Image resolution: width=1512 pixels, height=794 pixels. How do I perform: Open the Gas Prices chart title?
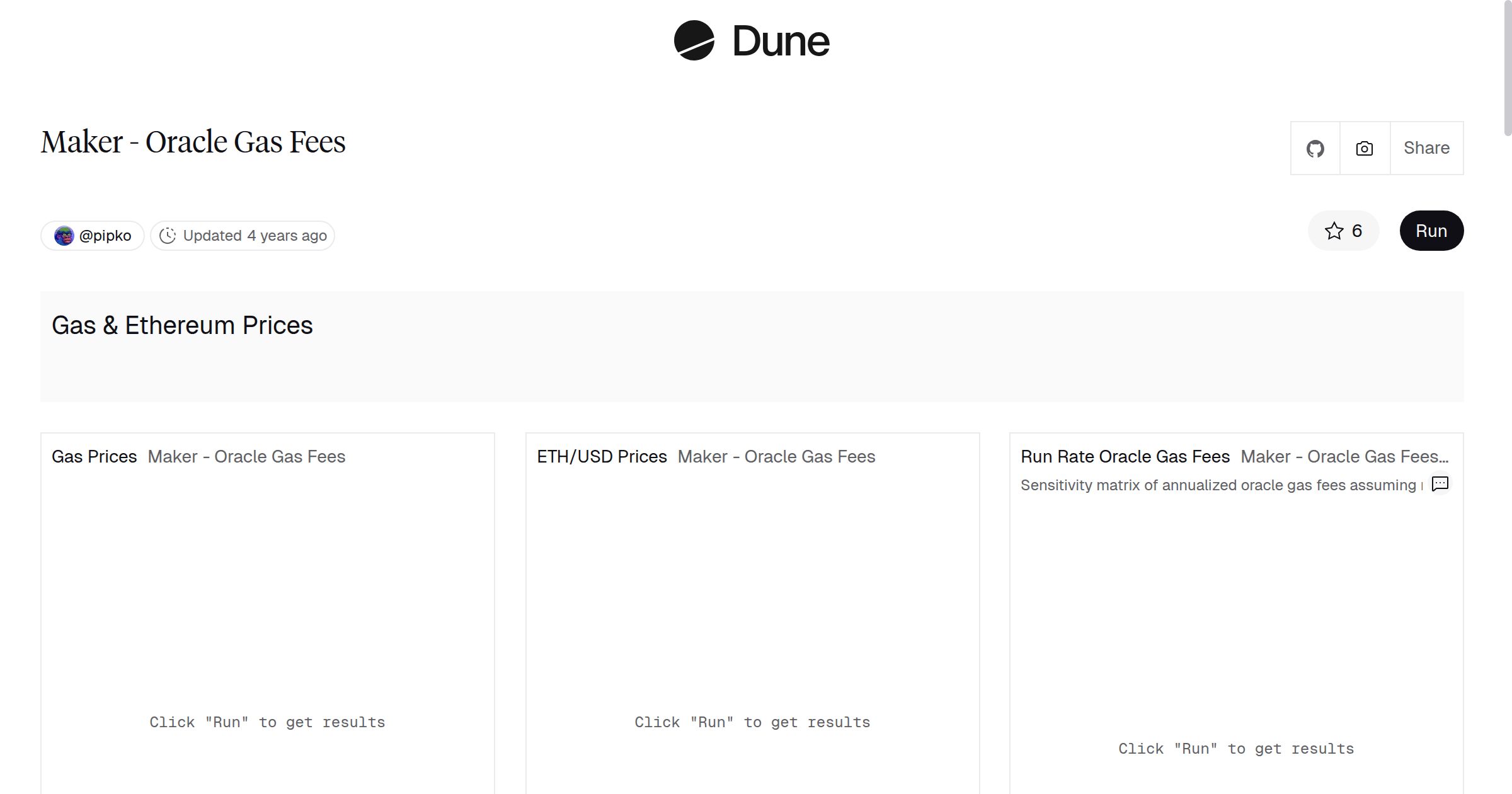[x=94, y=456]
